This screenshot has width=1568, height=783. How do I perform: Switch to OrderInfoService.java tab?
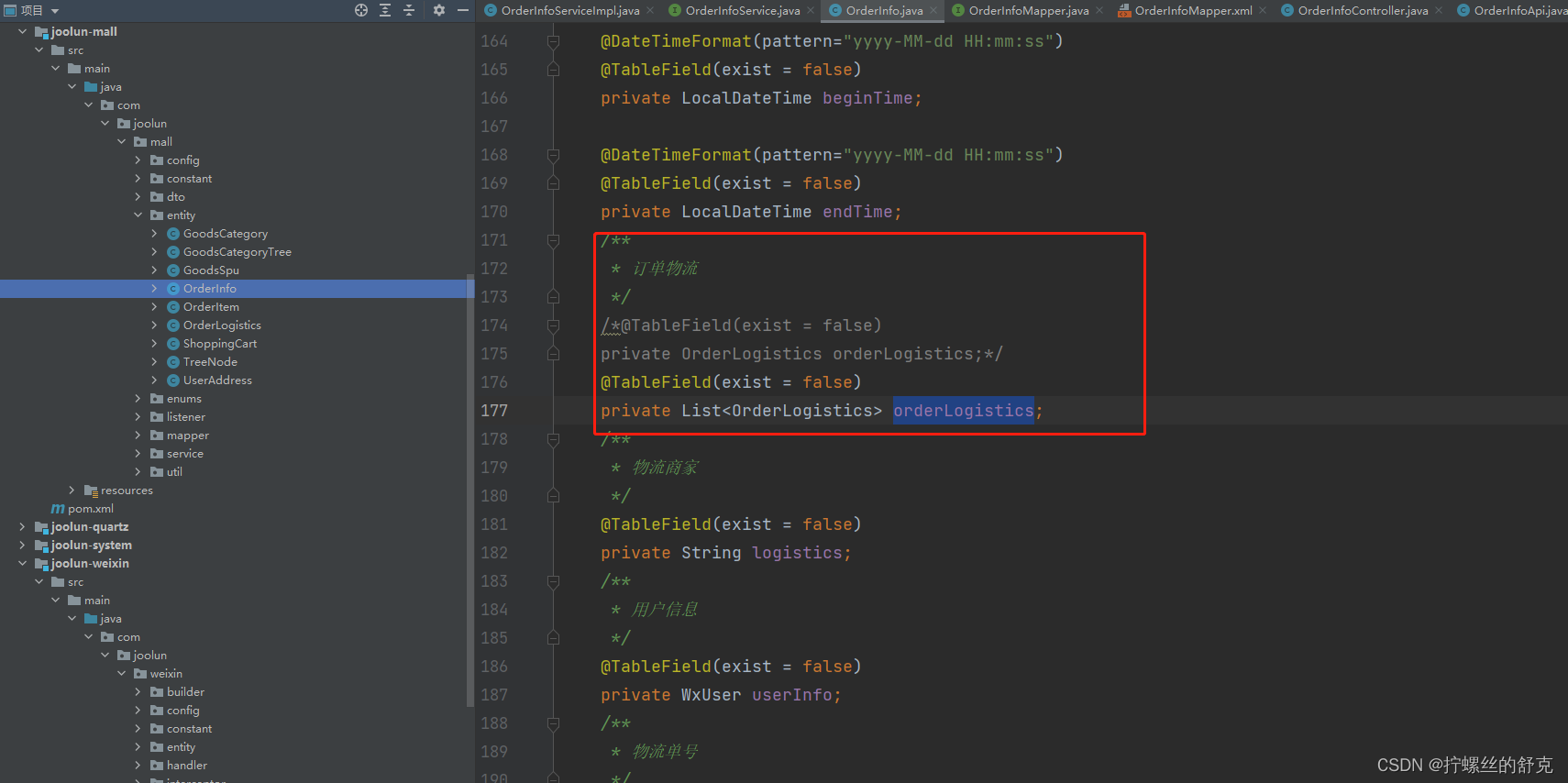tap(743, 11)
